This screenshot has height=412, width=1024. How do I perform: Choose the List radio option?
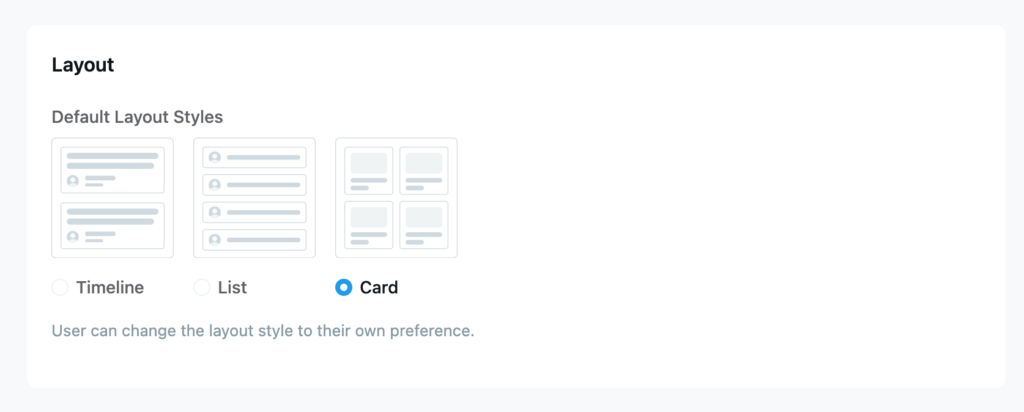(202, 288)
